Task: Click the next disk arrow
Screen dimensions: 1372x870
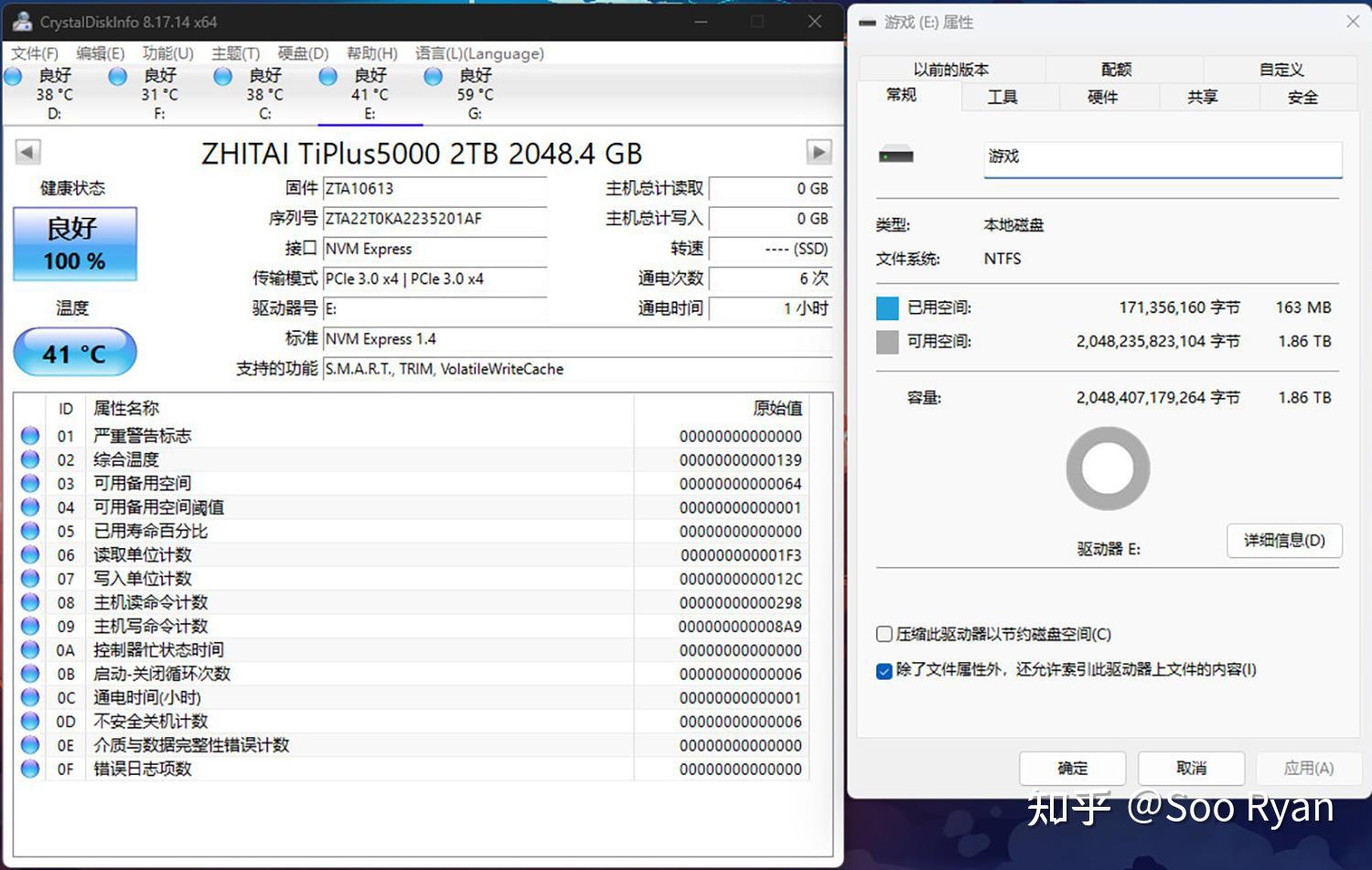Action: coord(817,152)
